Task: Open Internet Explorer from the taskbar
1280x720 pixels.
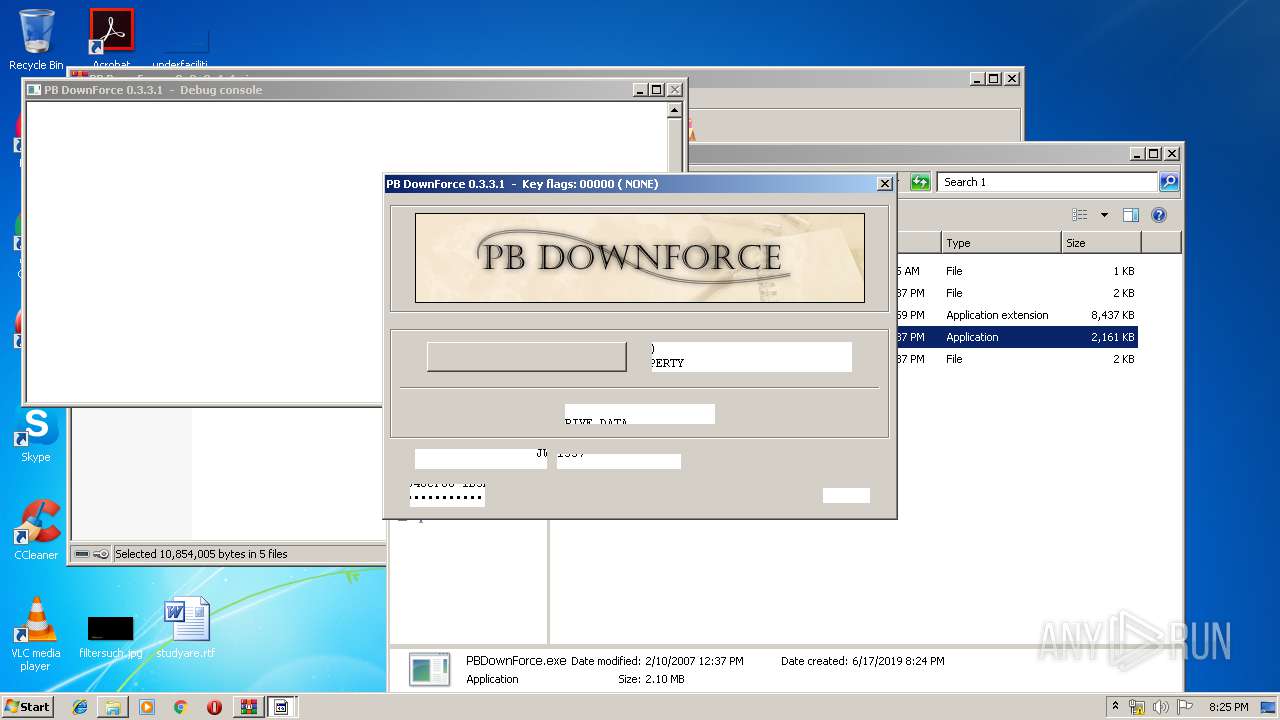Action: [x=80, y=707]
